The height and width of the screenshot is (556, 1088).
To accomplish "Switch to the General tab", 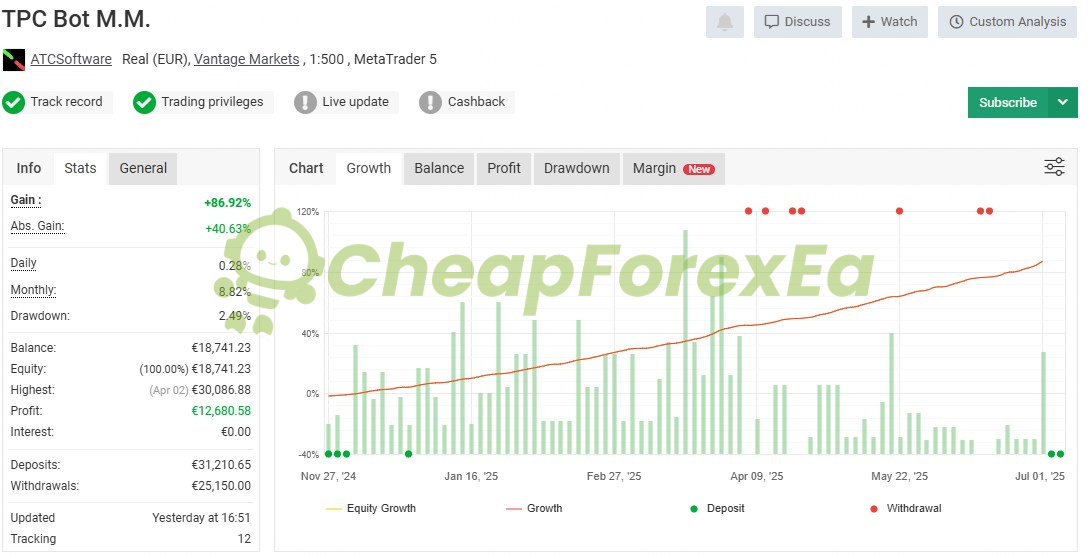I will pyautogui.click(x=143, y=168).
